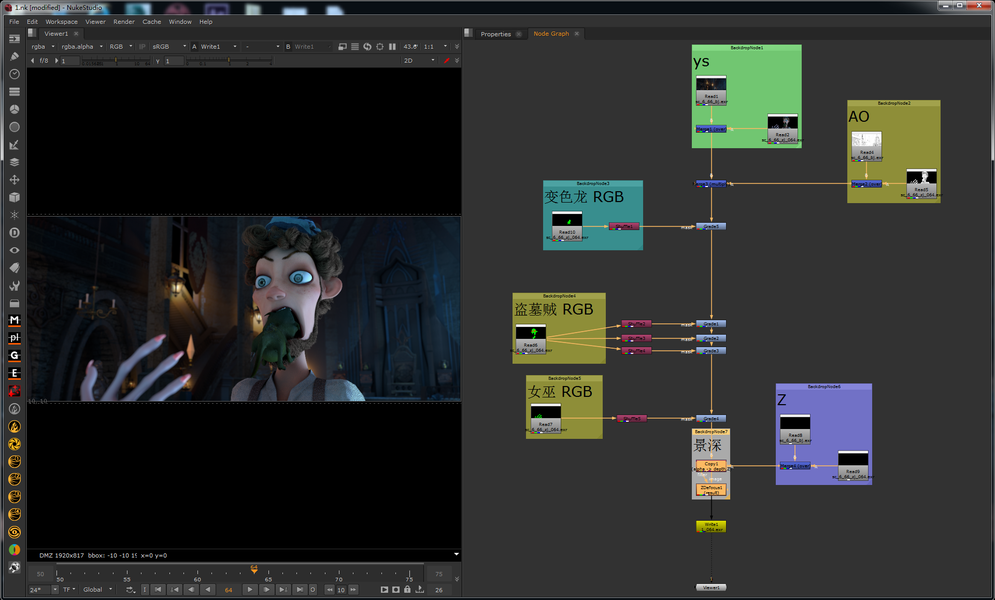
Task: Open the Draw nodes pen icon
Action: point(14,56)
